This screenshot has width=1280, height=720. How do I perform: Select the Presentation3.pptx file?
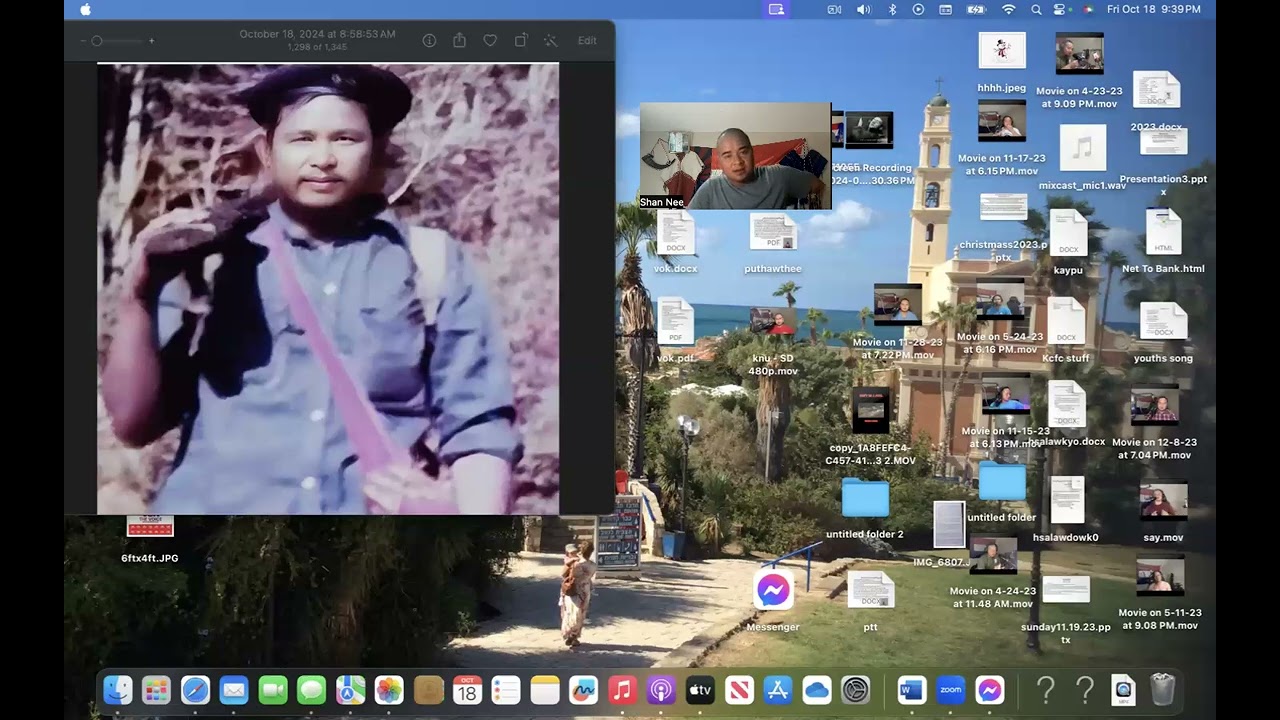coord(1163,141)
